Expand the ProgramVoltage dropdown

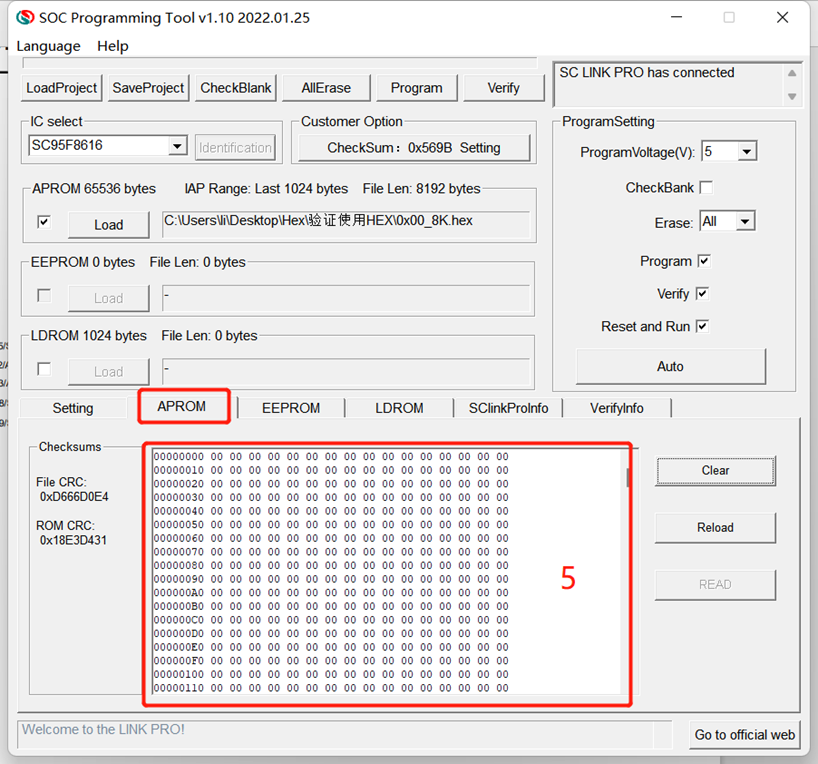click(x=747, y=152)
